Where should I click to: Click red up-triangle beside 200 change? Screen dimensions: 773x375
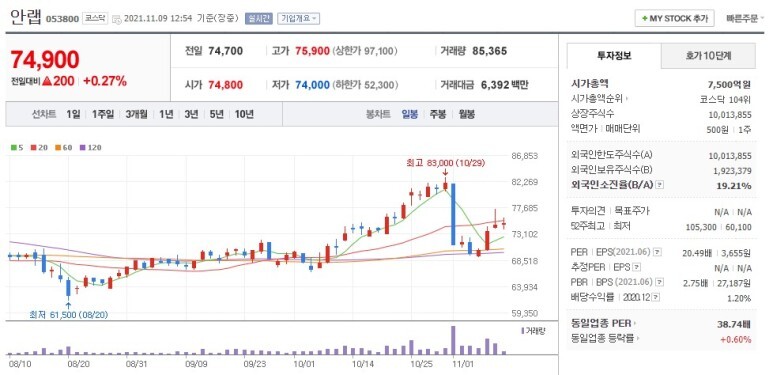47,81
